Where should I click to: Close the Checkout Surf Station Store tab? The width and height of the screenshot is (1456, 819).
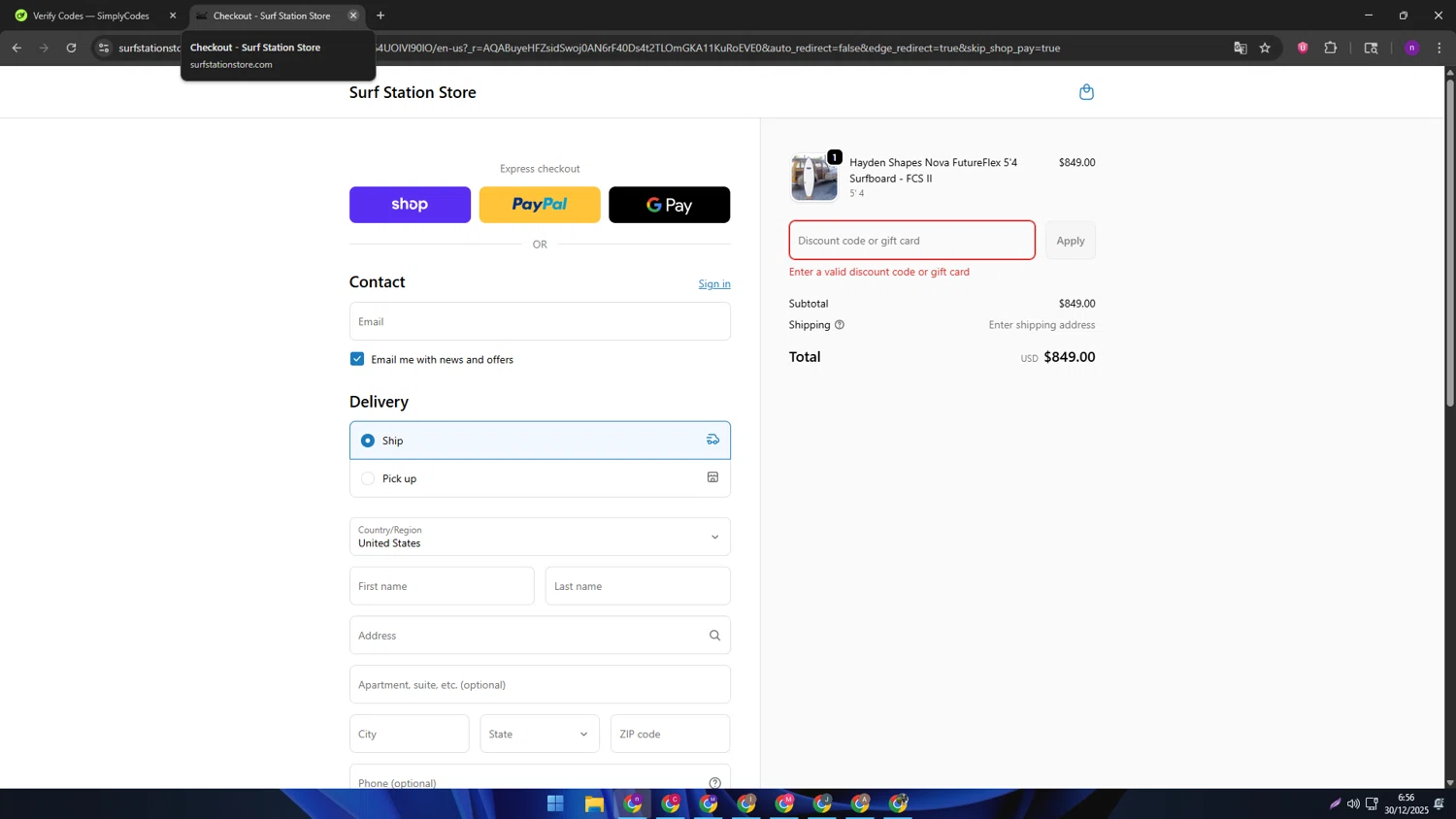(x=353, y=16)
